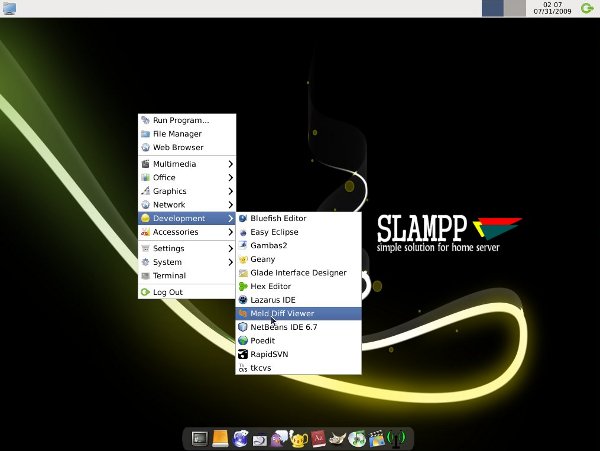Image resolution: width=600 pixels, height=451 pixels.
Task: Open Terminal from the menu
Action: point(187,275)
